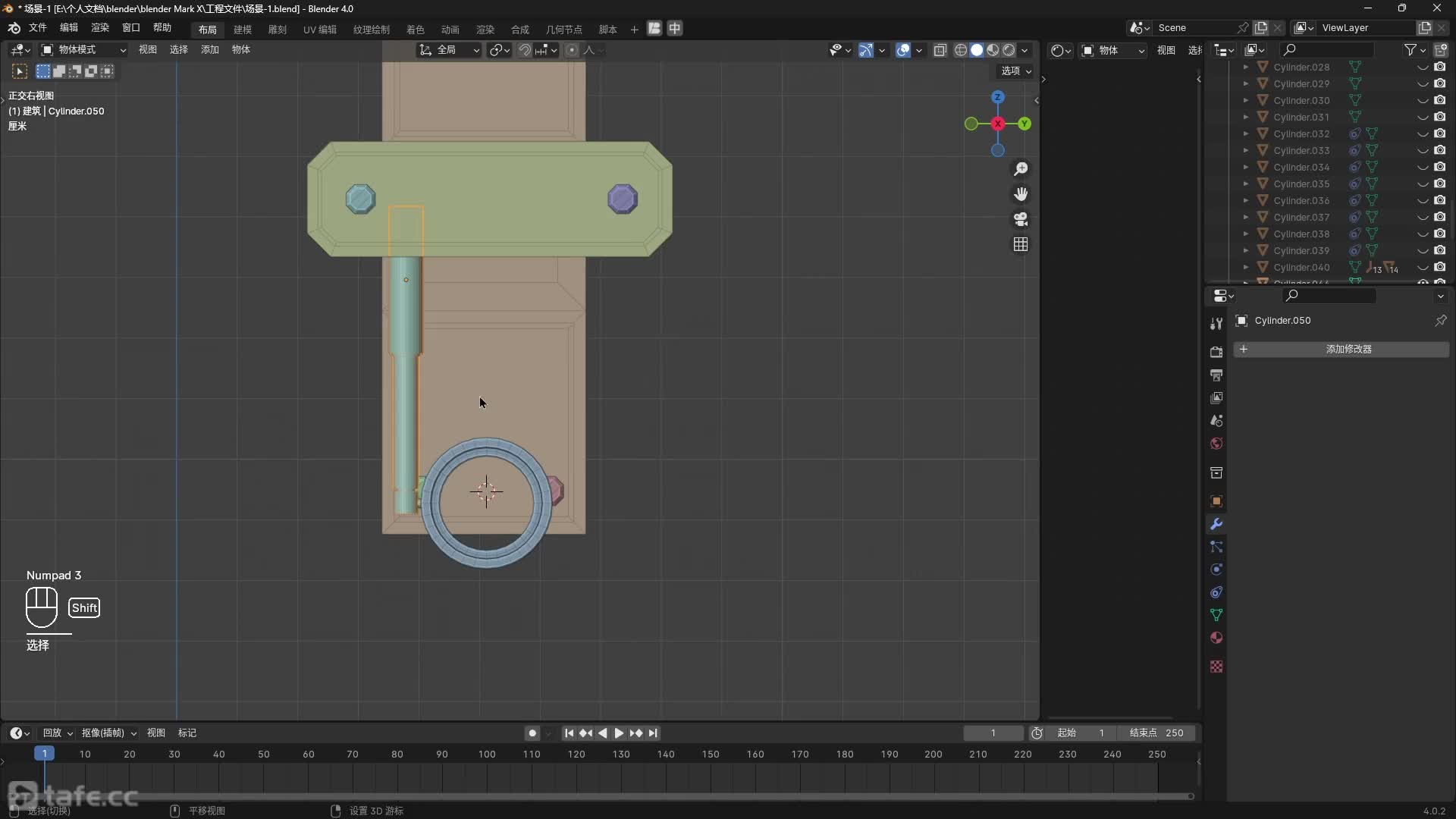
Task: Open the pivot point dropdown
Action: (500, 50)
